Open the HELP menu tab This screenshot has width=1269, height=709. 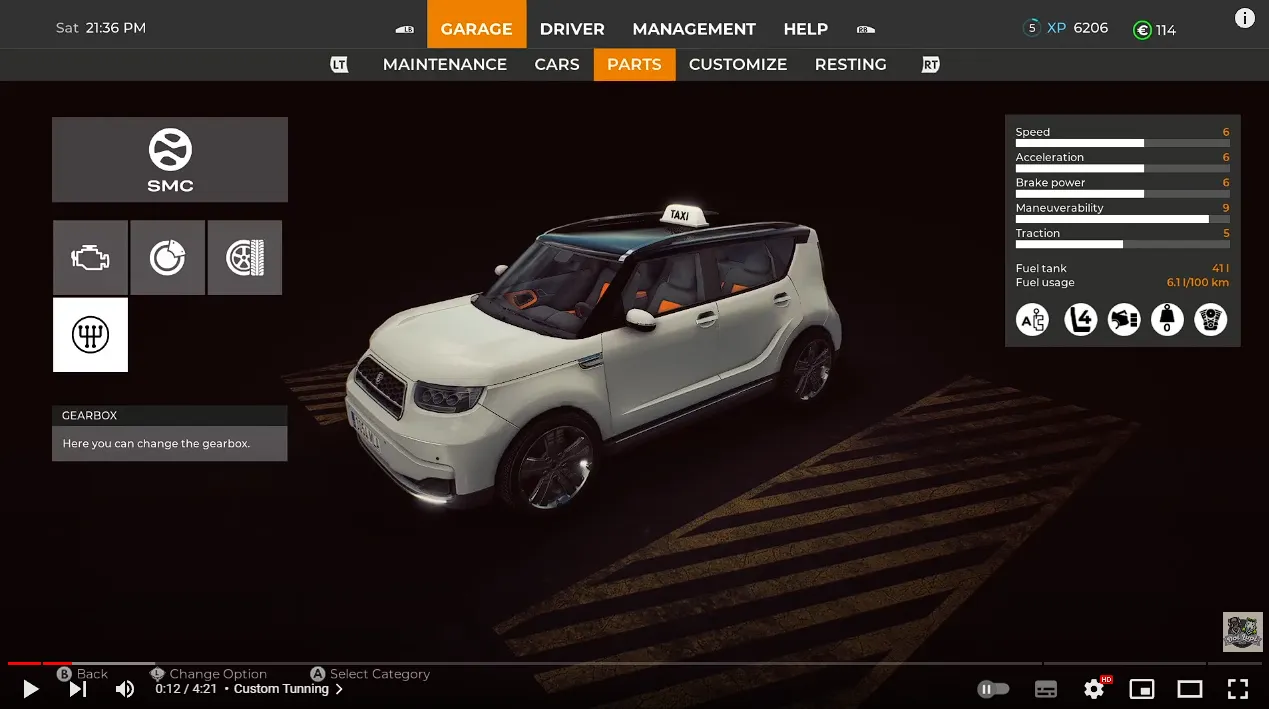pyautogui.click(x=806, y=29)
